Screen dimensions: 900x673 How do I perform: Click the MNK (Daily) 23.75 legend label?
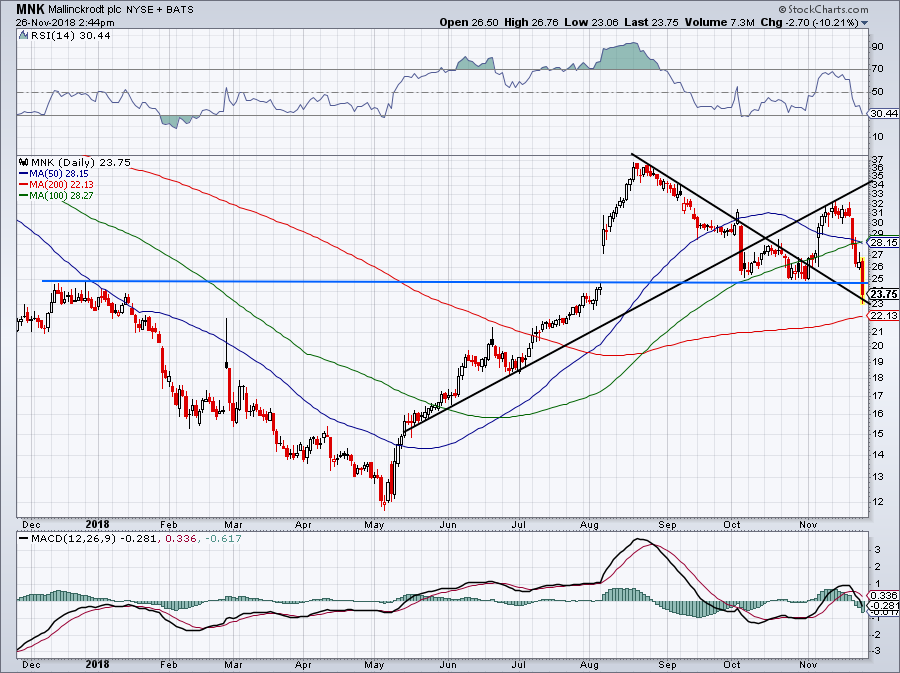coord(81,162)
